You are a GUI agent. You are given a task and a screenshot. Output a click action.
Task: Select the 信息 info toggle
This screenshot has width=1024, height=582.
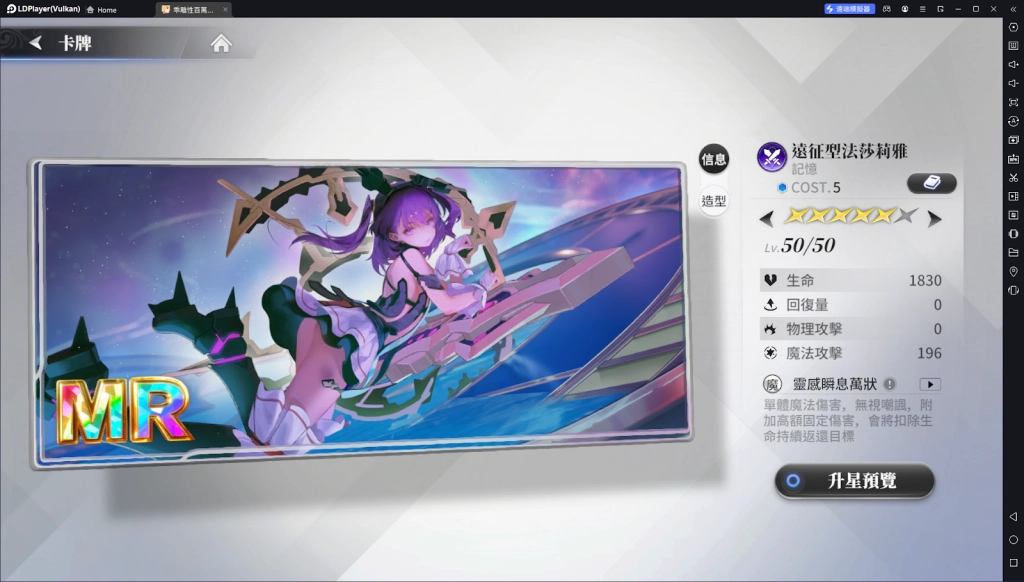click(x=713, y=158)
